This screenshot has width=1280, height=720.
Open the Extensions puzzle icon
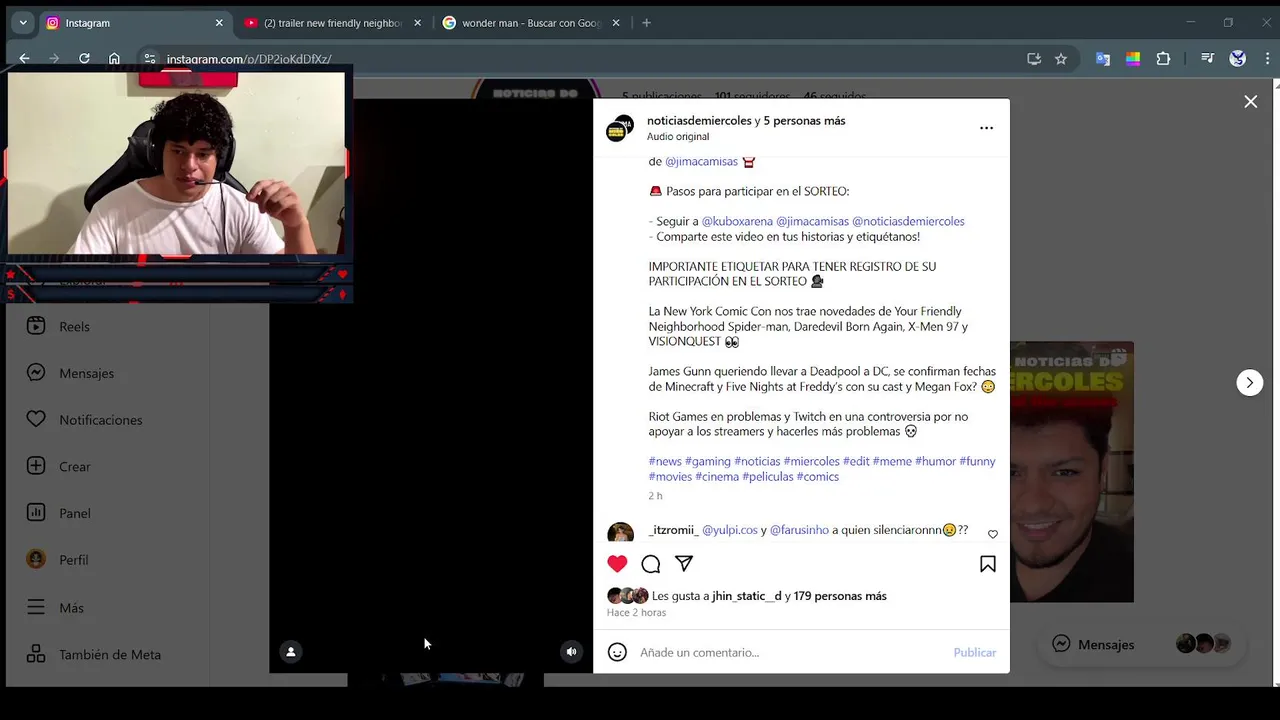point(1163,59)
